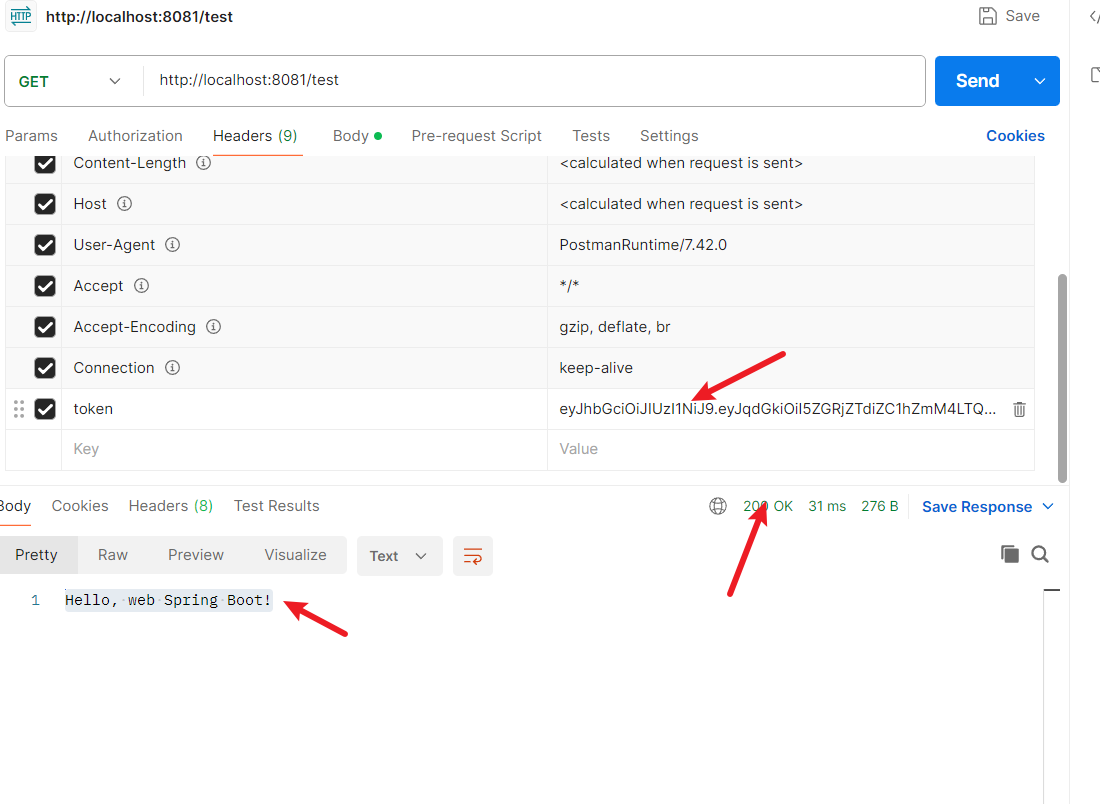Switch to response Test Results tab
This screenshot has width=1100, height=804.
tap(276, 506)
